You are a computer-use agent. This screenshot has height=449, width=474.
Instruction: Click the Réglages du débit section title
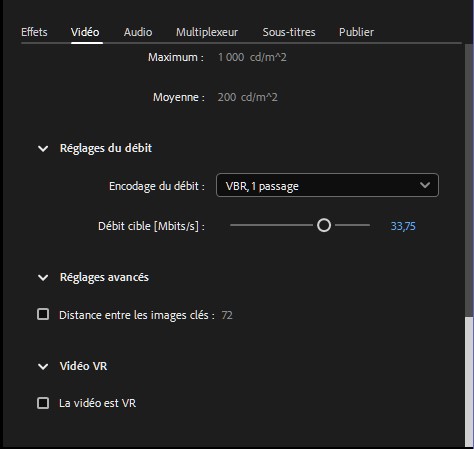(106, 148)
